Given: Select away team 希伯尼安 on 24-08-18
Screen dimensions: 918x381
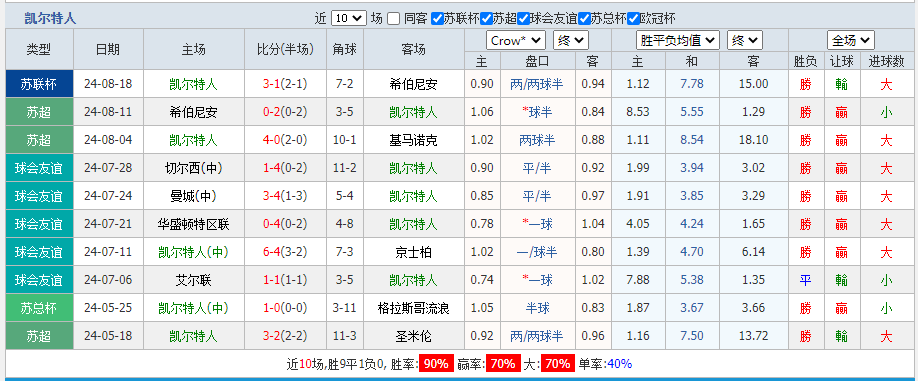Looking at the screenshot, I should point(413,84).
